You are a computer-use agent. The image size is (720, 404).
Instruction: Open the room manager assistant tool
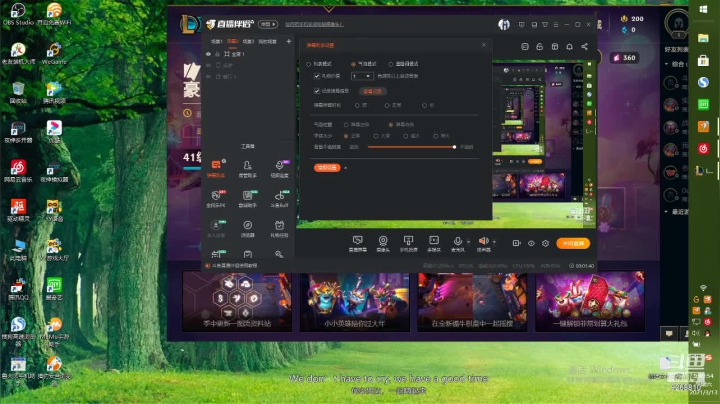pos(248,168)
